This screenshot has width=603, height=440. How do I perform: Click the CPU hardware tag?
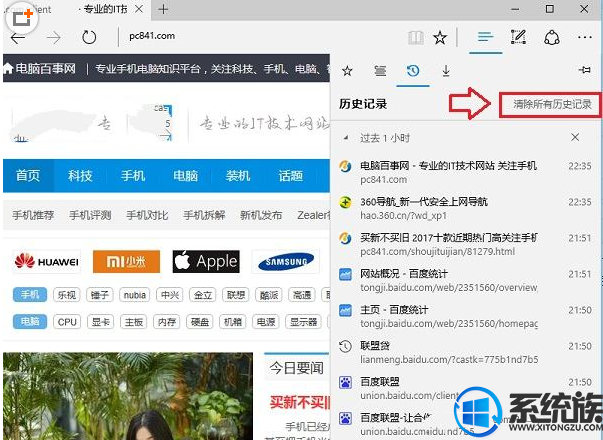pyautogui.click(x=67, y=322)
